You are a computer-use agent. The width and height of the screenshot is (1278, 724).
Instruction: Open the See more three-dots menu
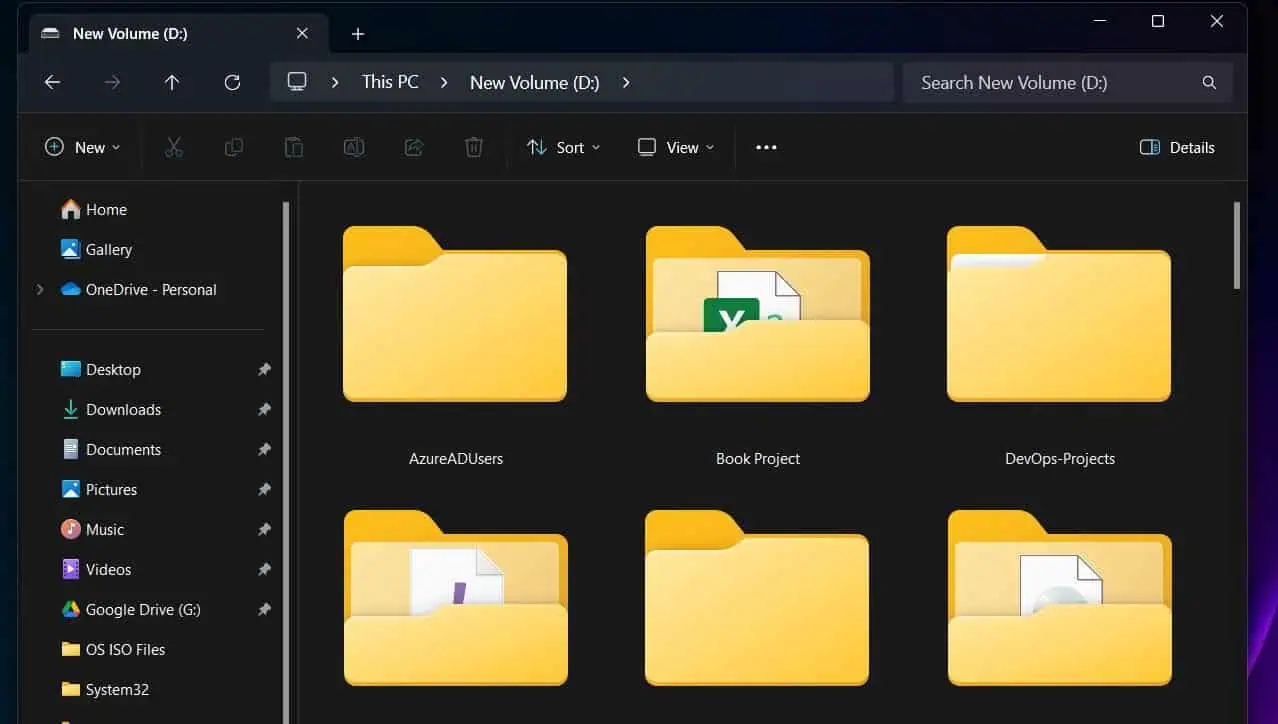click(766, 147)
